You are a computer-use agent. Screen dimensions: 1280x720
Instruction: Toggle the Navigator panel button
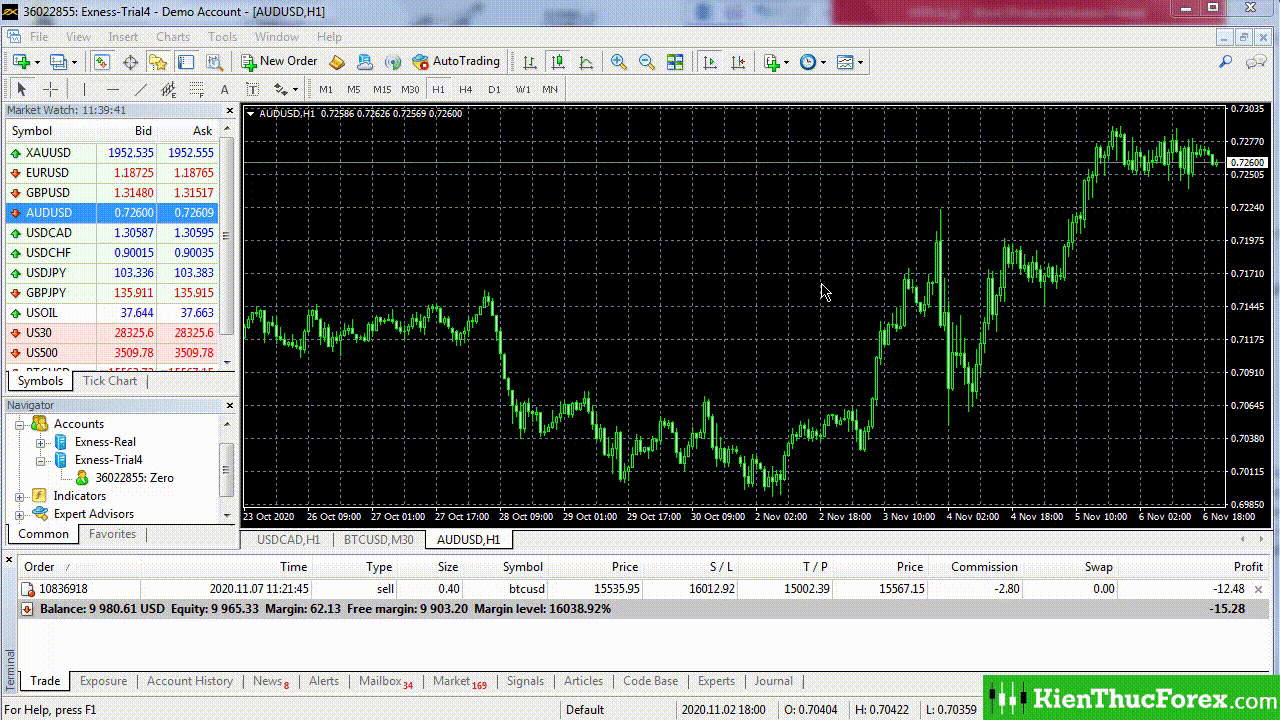158,62
